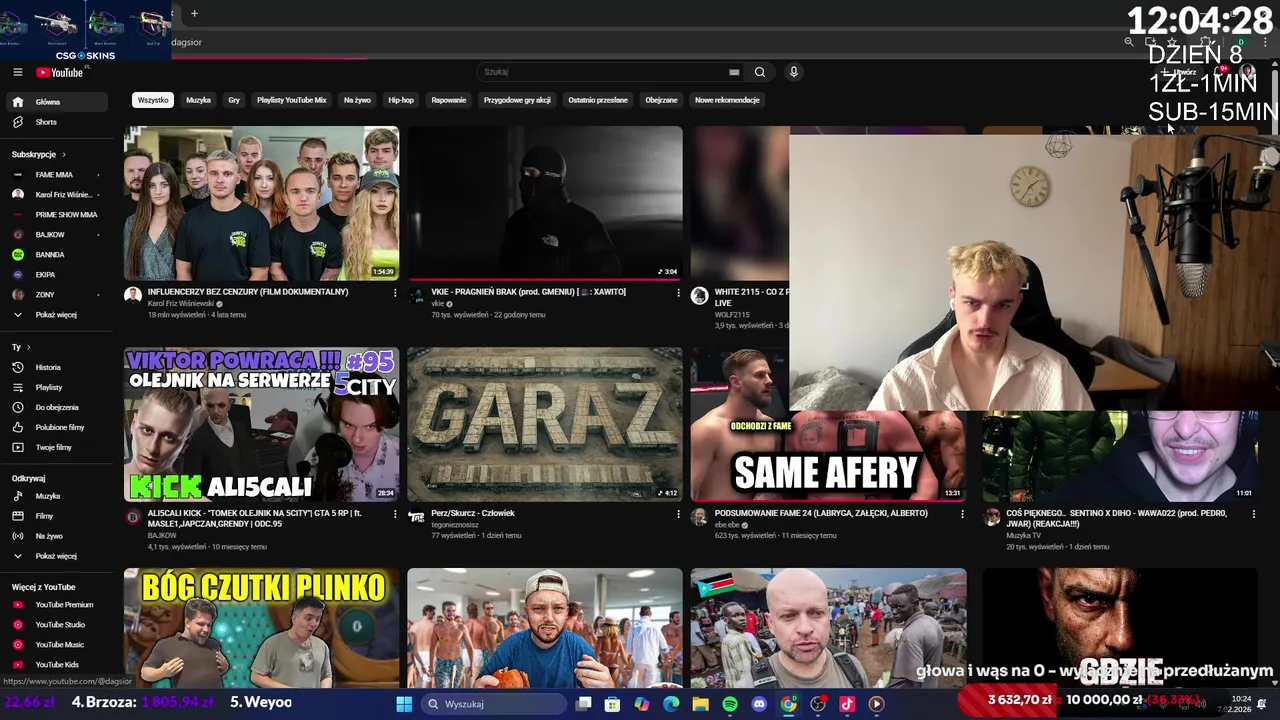Play the BÓG CZUTKI PLINKO thumbnail
This screenshot has width=1280, height=720.
262,628
